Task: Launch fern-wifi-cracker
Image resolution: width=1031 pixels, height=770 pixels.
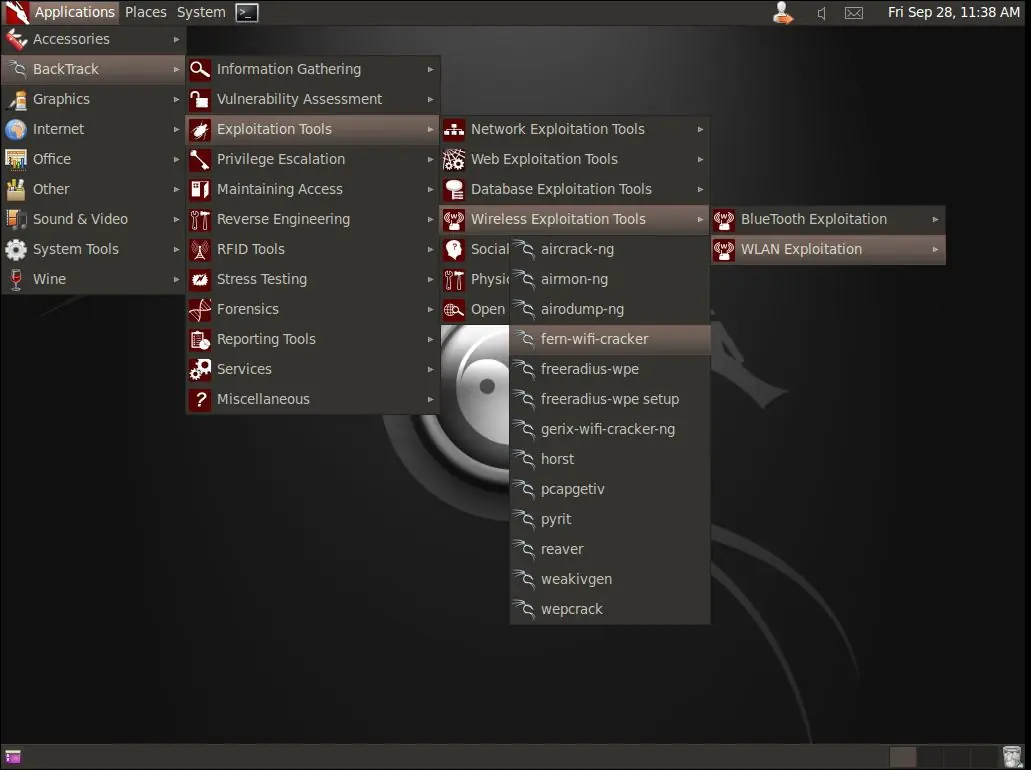Action: [610, 339]
